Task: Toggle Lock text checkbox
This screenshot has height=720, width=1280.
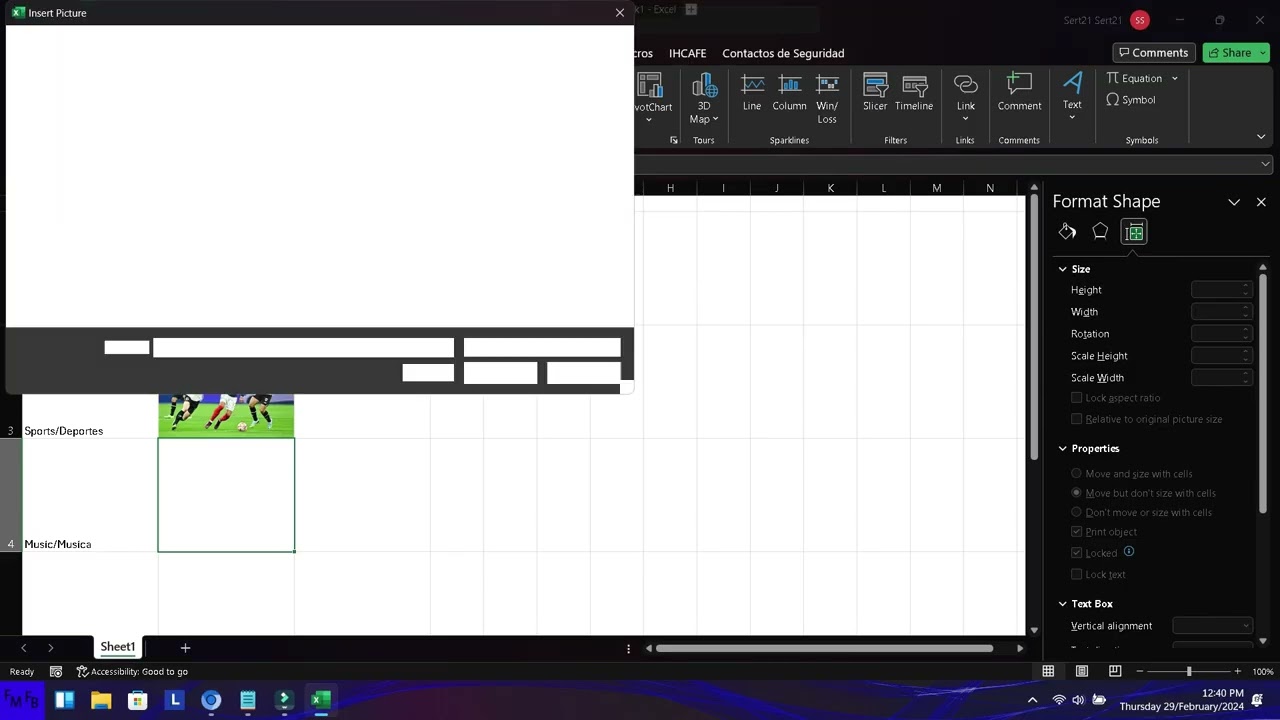Action: click(1077, 574)
